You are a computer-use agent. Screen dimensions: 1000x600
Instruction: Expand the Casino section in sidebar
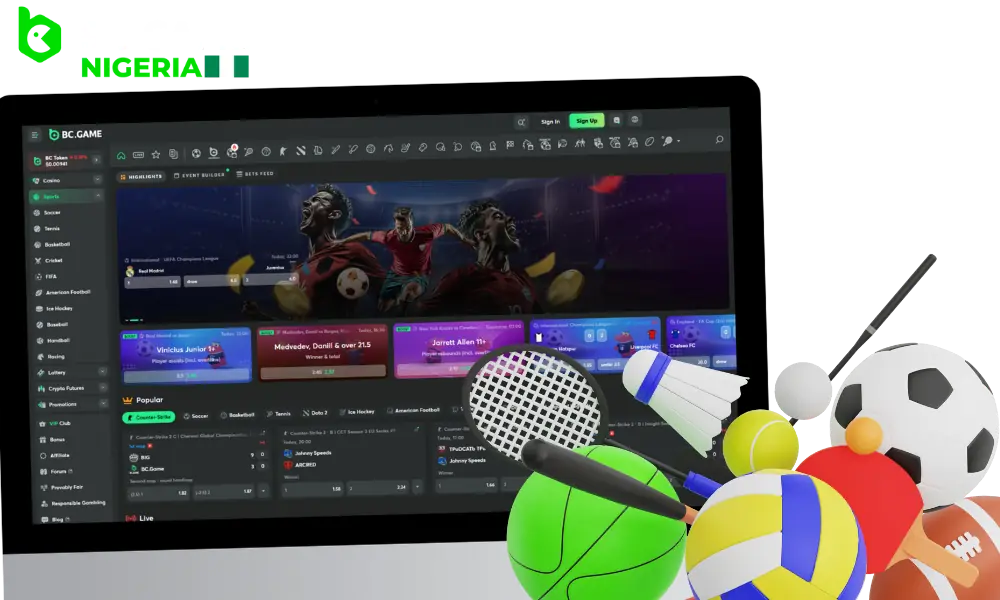(x=97, y=180)
